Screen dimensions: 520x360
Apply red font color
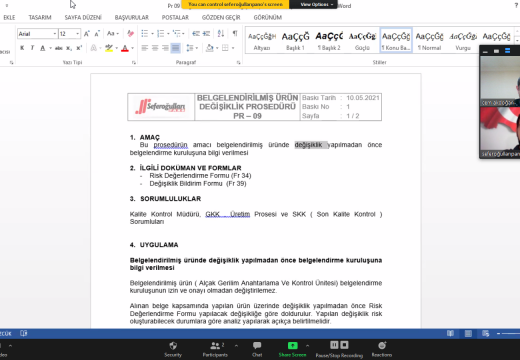[125, 48]
